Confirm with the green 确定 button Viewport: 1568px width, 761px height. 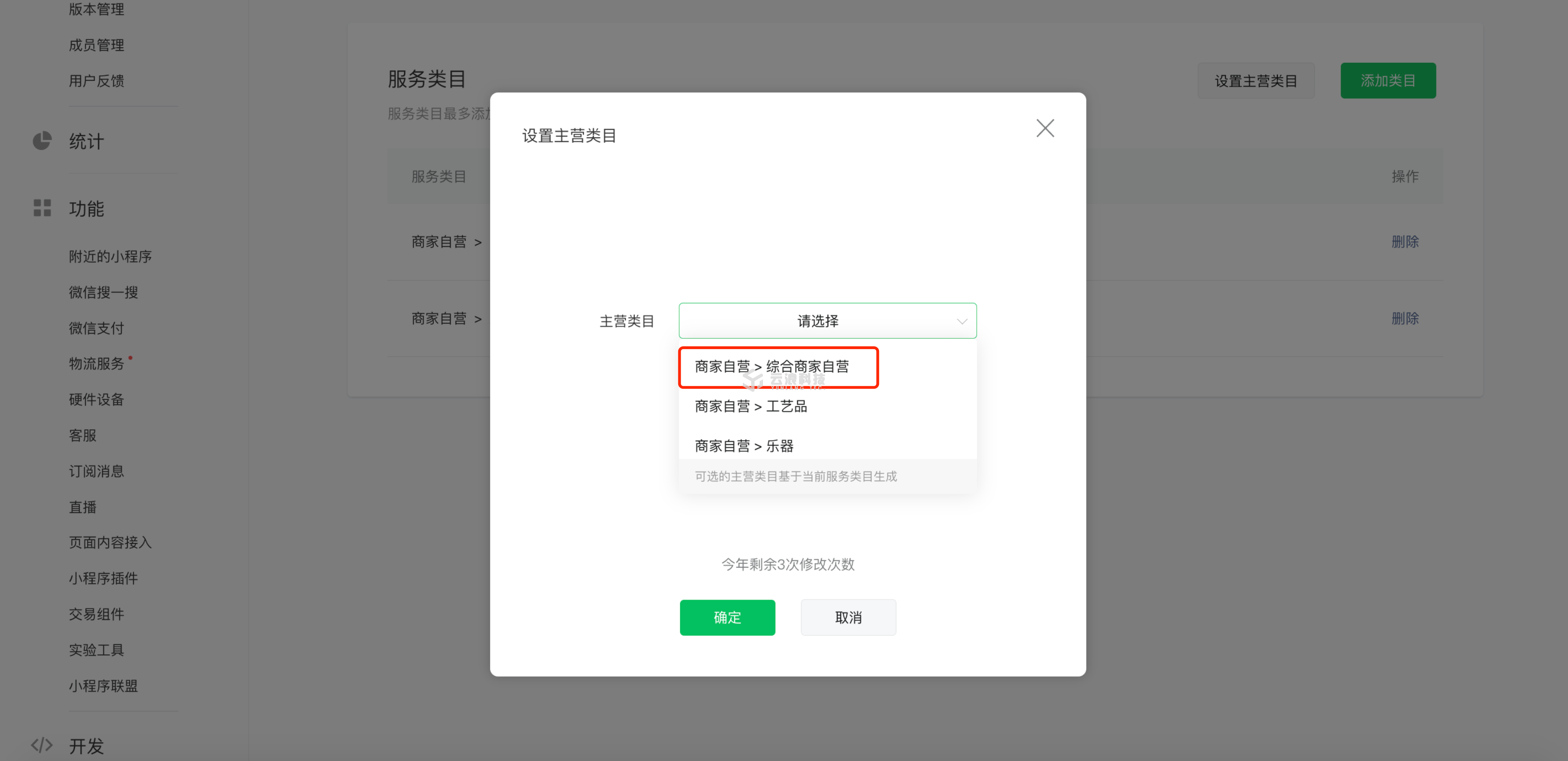[x=727, y=617]
